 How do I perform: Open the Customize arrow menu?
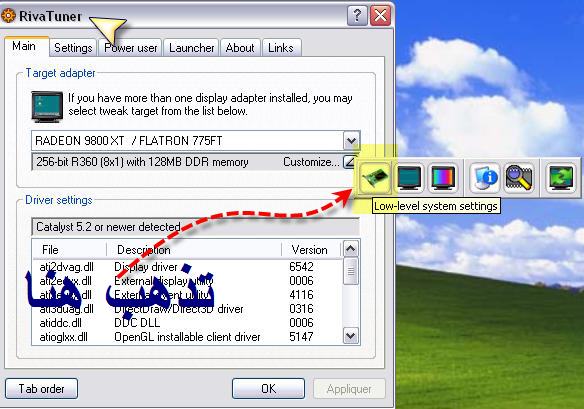pyautogui.click(x=350, y=162)
